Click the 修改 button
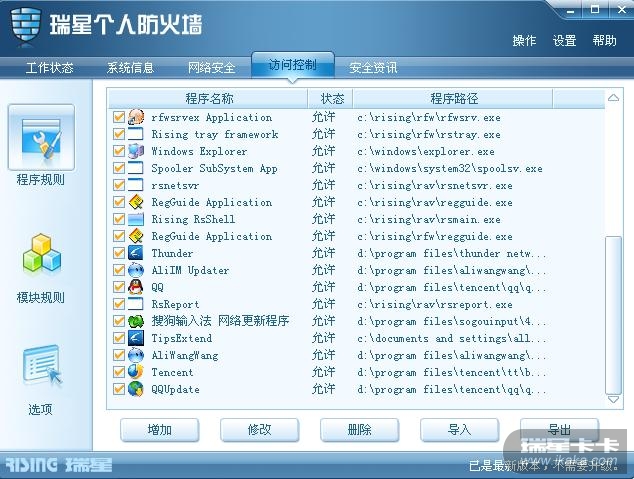The width and height of the screenshot is (634, 479). click(x=260, y=430)
